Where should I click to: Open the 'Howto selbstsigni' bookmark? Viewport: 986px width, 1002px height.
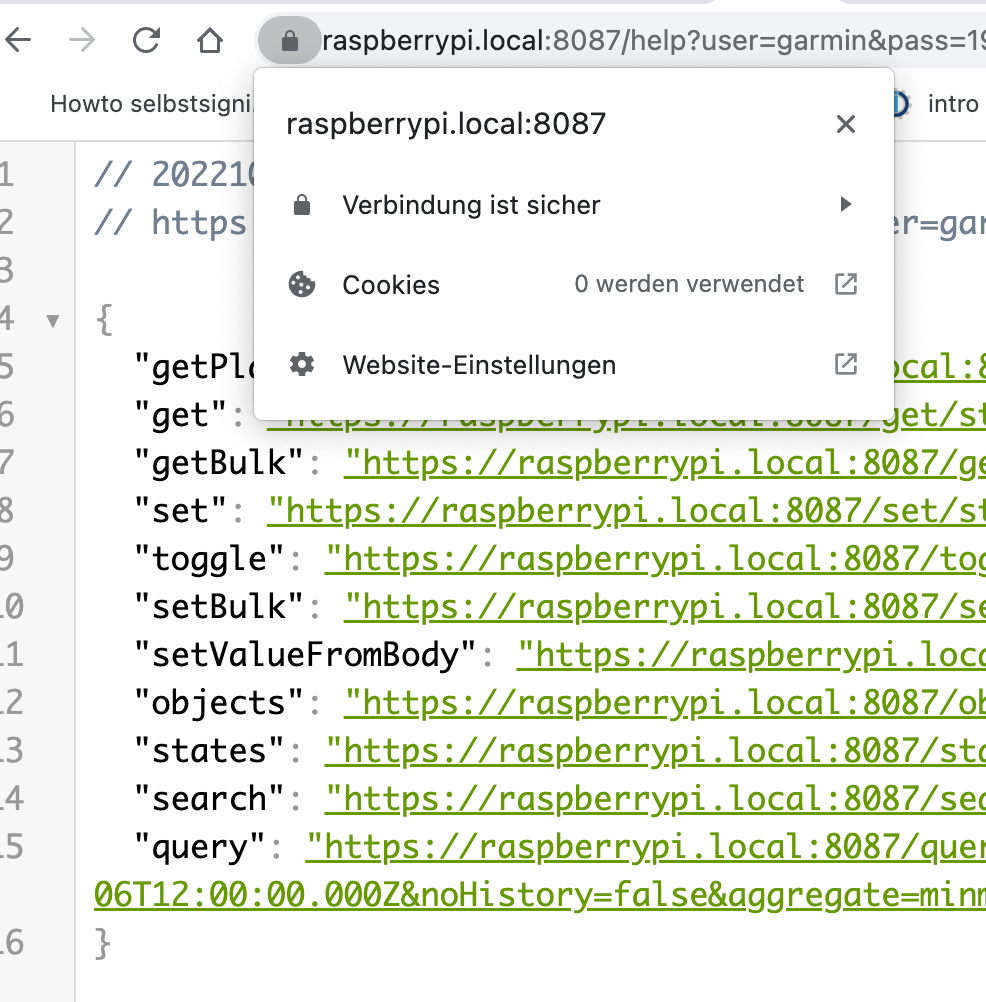(152, 104)
